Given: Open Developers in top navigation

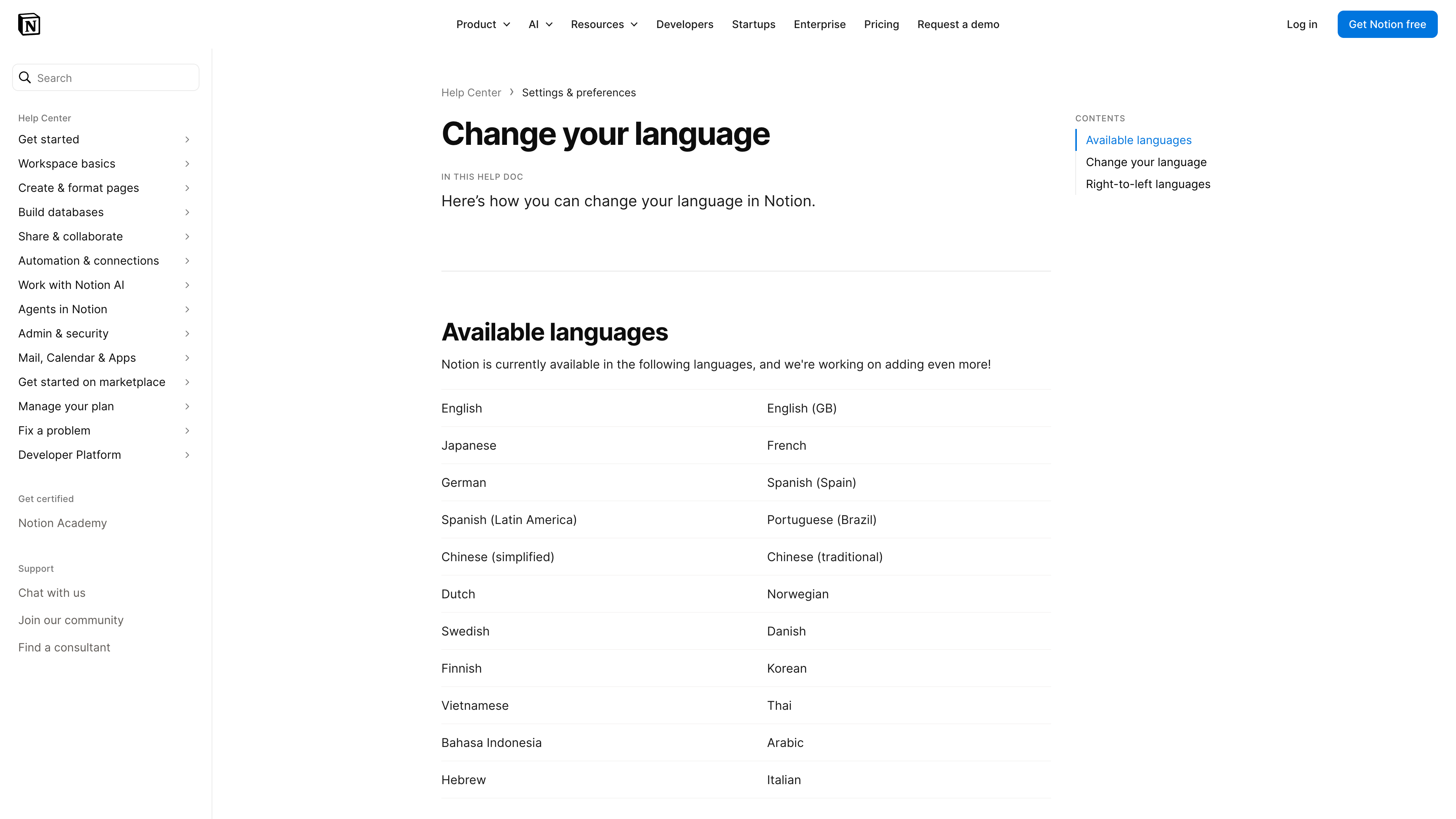Looking at the screenshot, I should 684,24.
